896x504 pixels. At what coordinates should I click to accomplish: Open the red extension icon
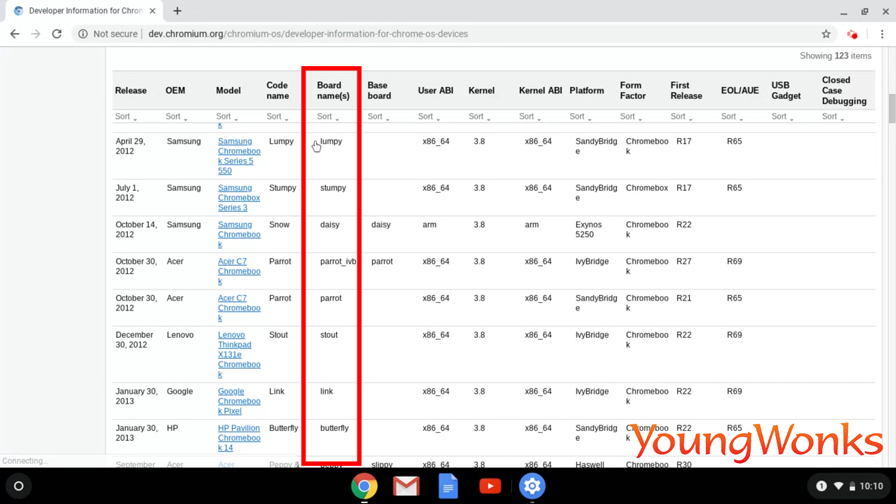pos(853,34)
